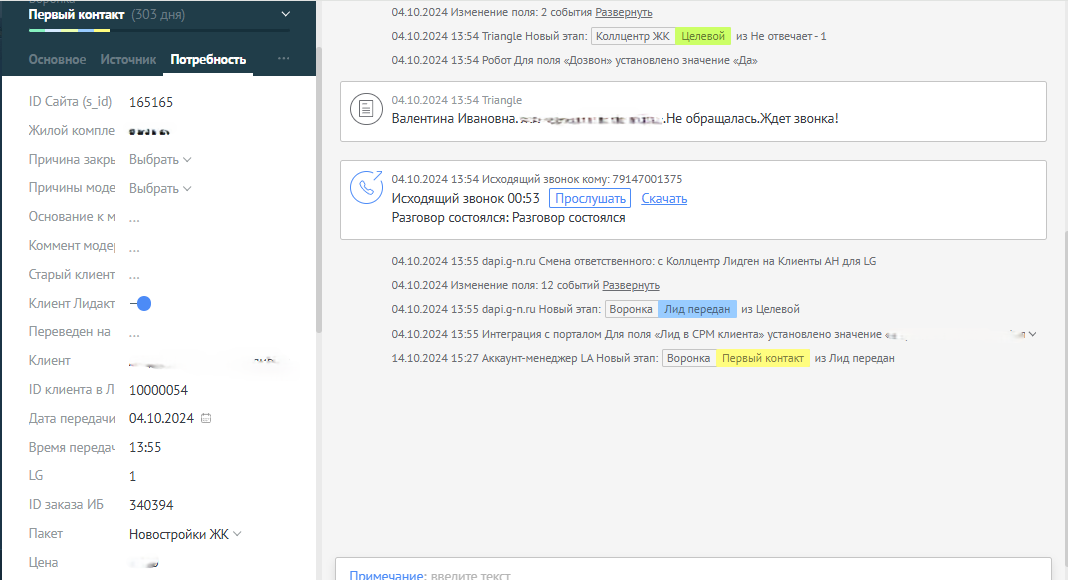Click the Скачать link to download recording
The width and height of the screenshot is (1068, 580).
(x=664, y=198)
